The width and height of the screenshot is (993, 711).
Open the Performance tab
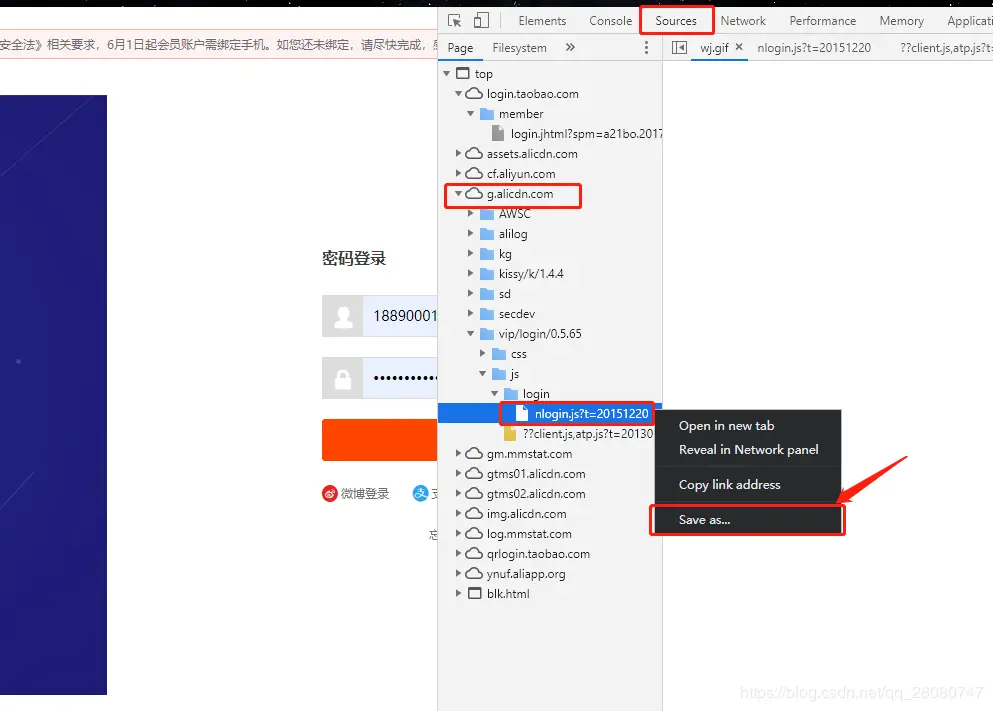click(x=823, y=21)
